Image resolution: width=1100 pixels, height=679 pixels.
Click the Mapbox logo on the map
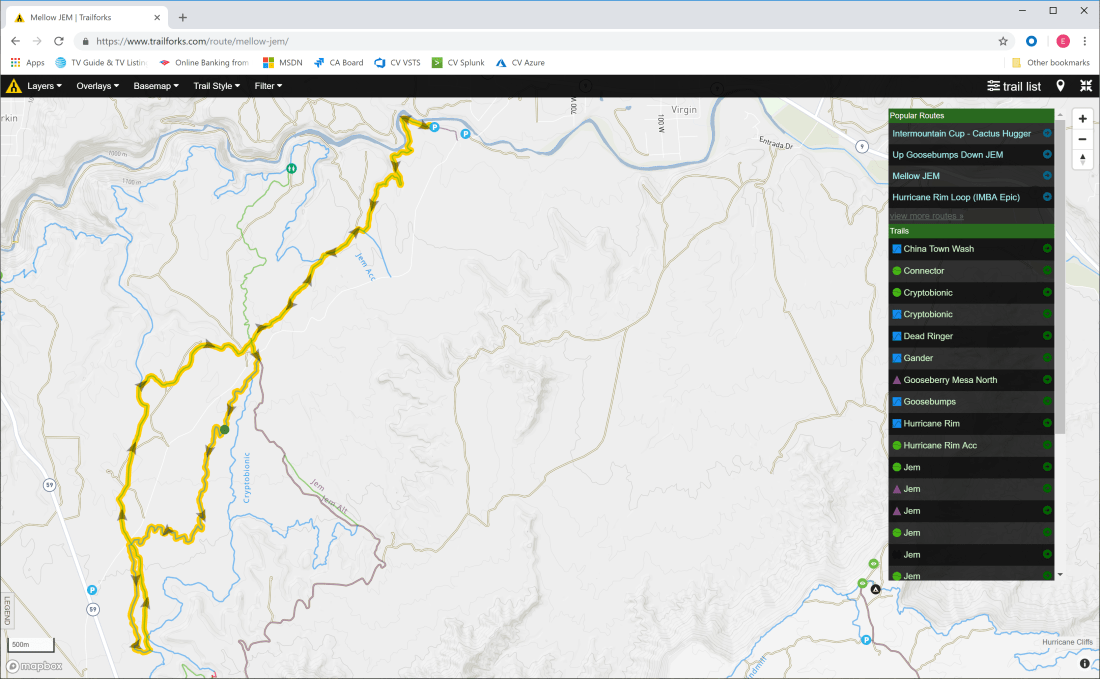32,666
